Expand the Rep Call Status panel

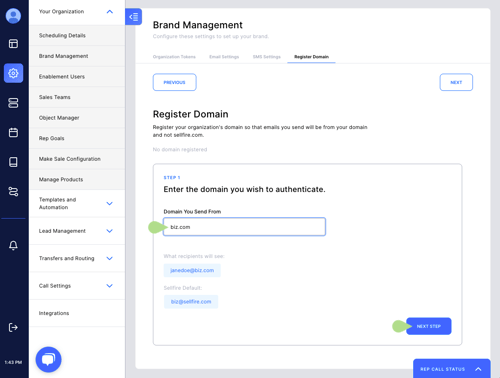pyautogui.click(x=452, y=369)
